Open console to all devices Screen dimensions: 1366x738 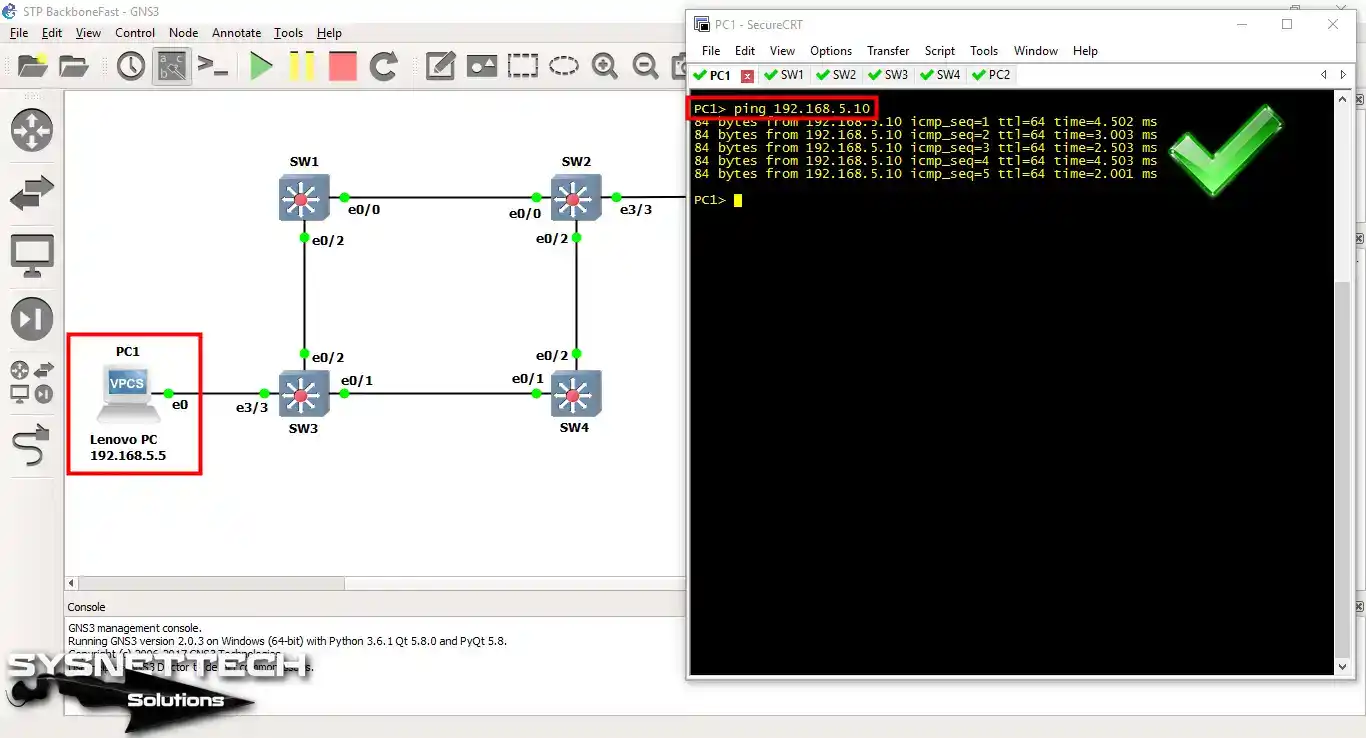tap(212, 67)
